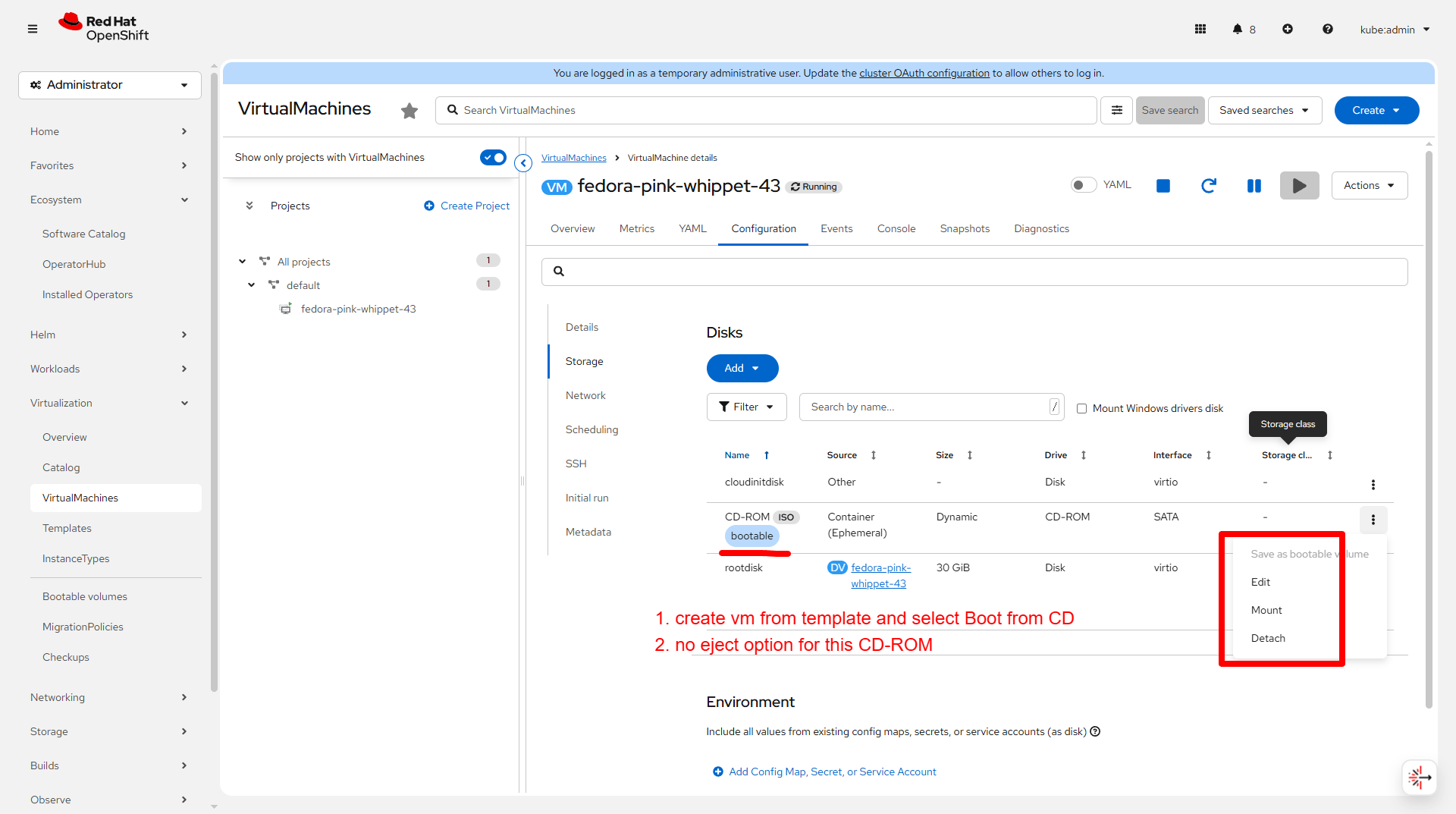The height and width of the screenshot is (814, 1456).
Task: Click the Save search button
Action: tap(1170, 110)
